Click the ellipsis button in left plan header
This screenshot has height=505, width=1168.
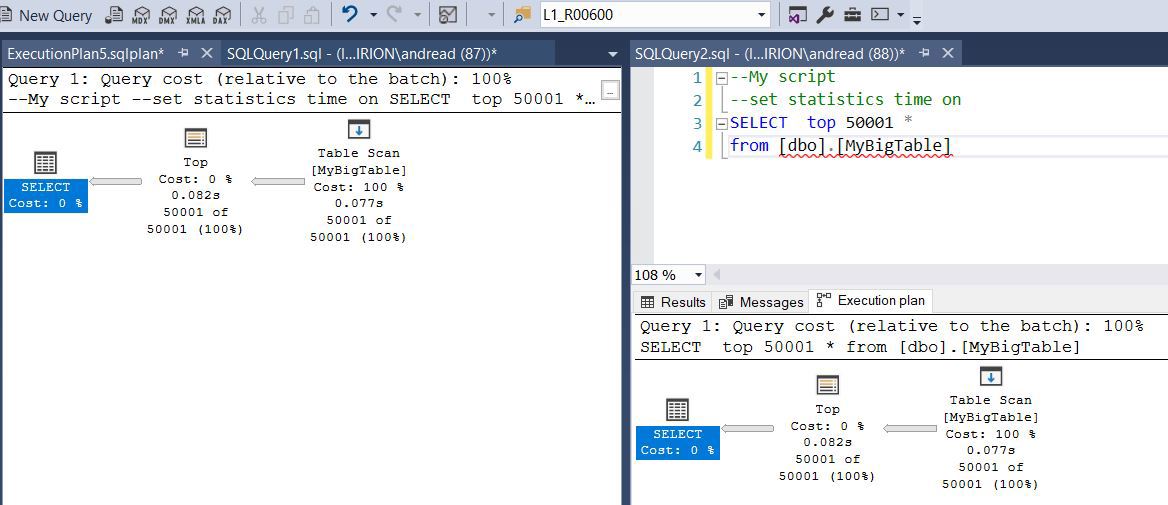[x=610, y=90]
